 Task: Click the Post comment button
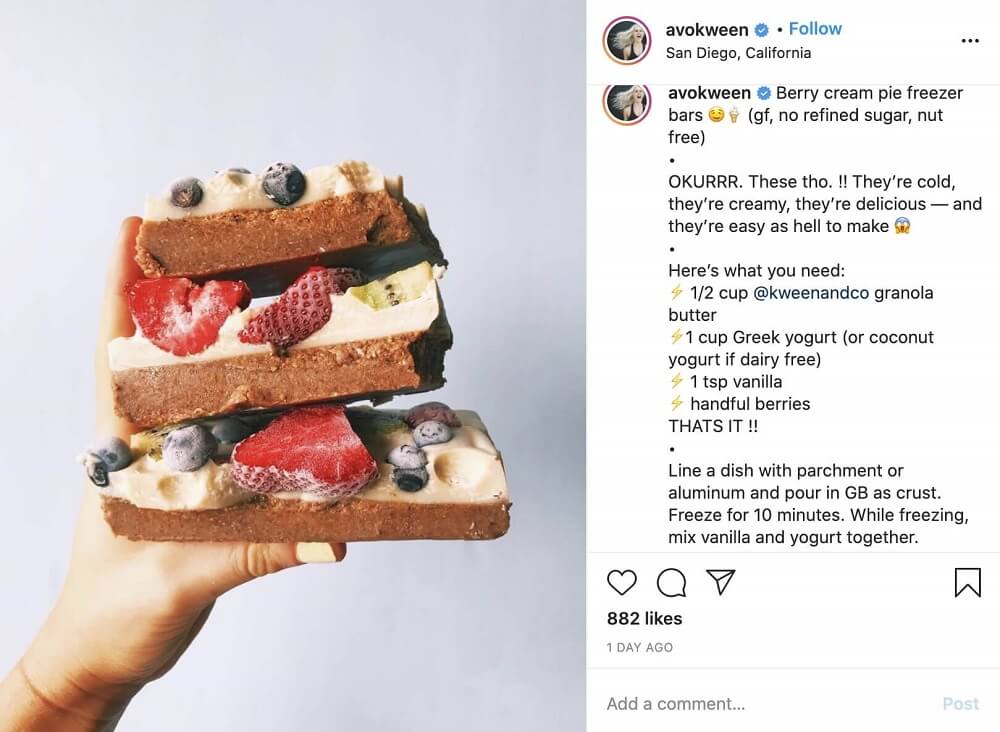(x=960, y=703)
